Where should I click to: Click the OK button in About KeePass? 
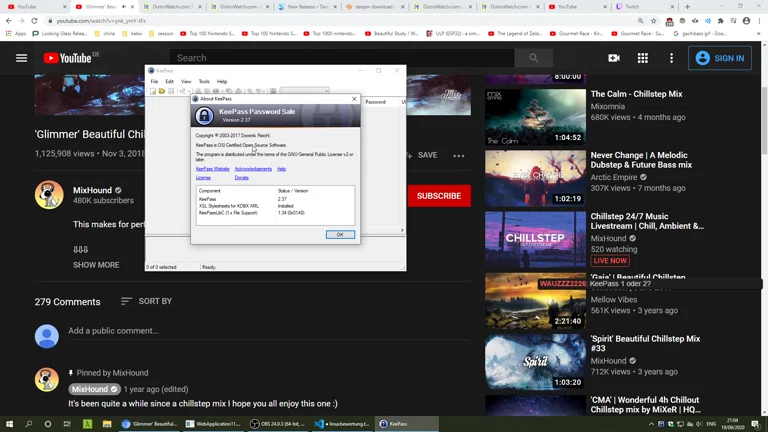point(339,234)
